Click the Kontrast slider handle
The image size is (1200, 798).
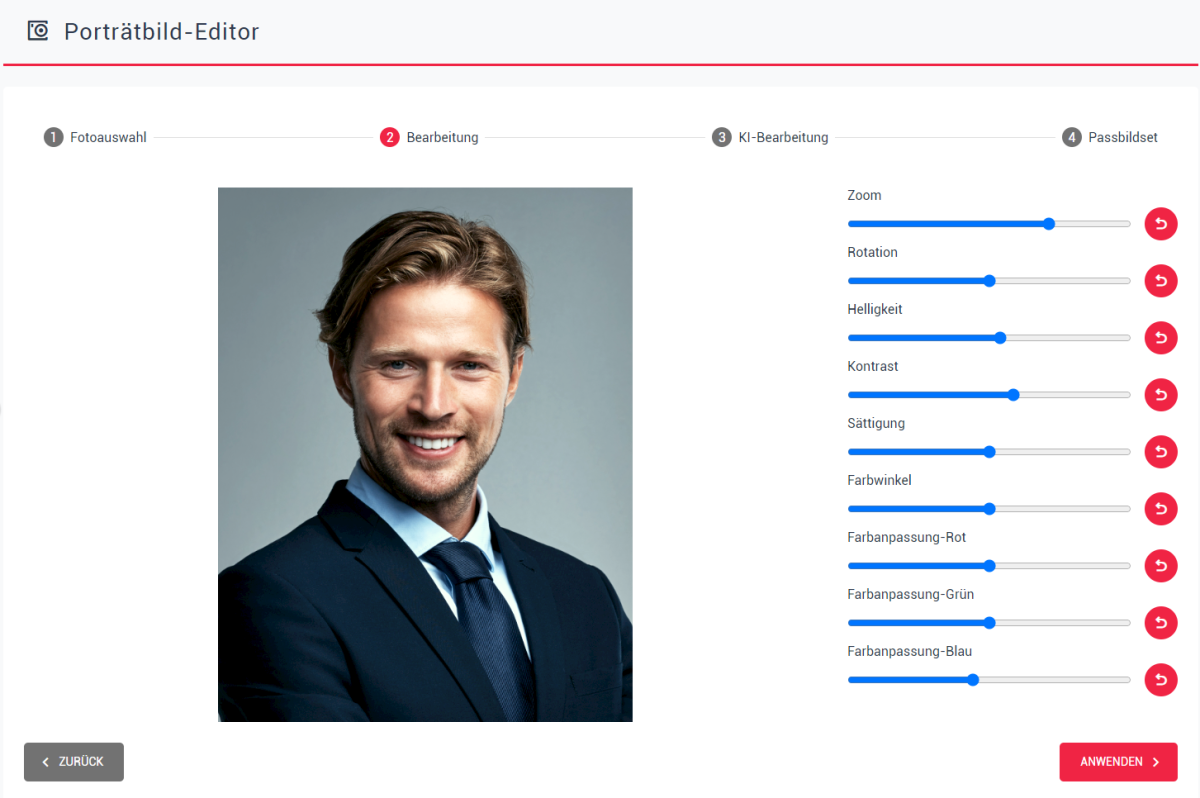[x=1014, y=395]
